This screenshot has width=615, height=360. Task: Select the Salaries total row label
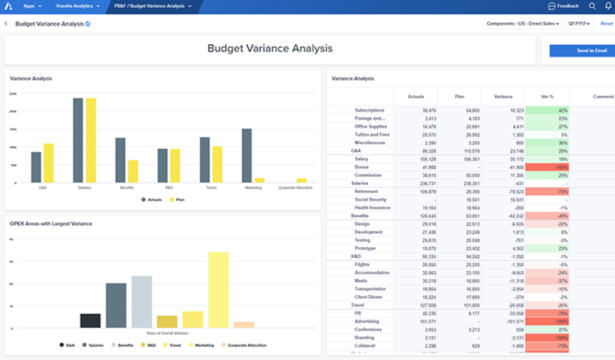[359, 183]
